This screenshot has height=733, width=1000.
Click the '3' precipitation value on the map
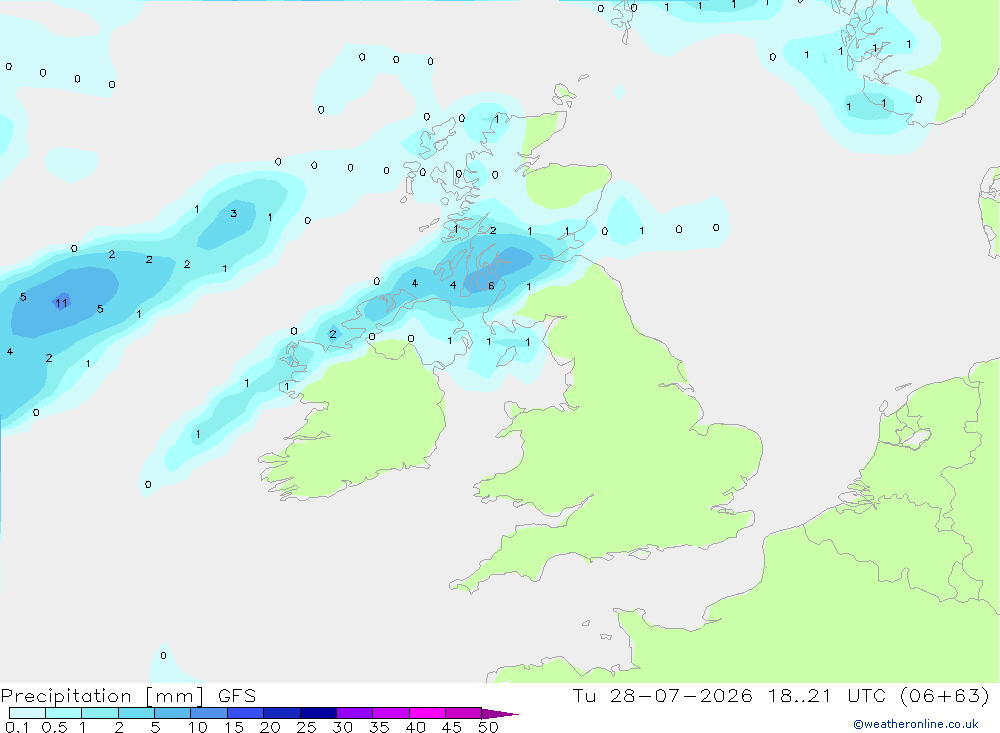[x=233, y=214]
